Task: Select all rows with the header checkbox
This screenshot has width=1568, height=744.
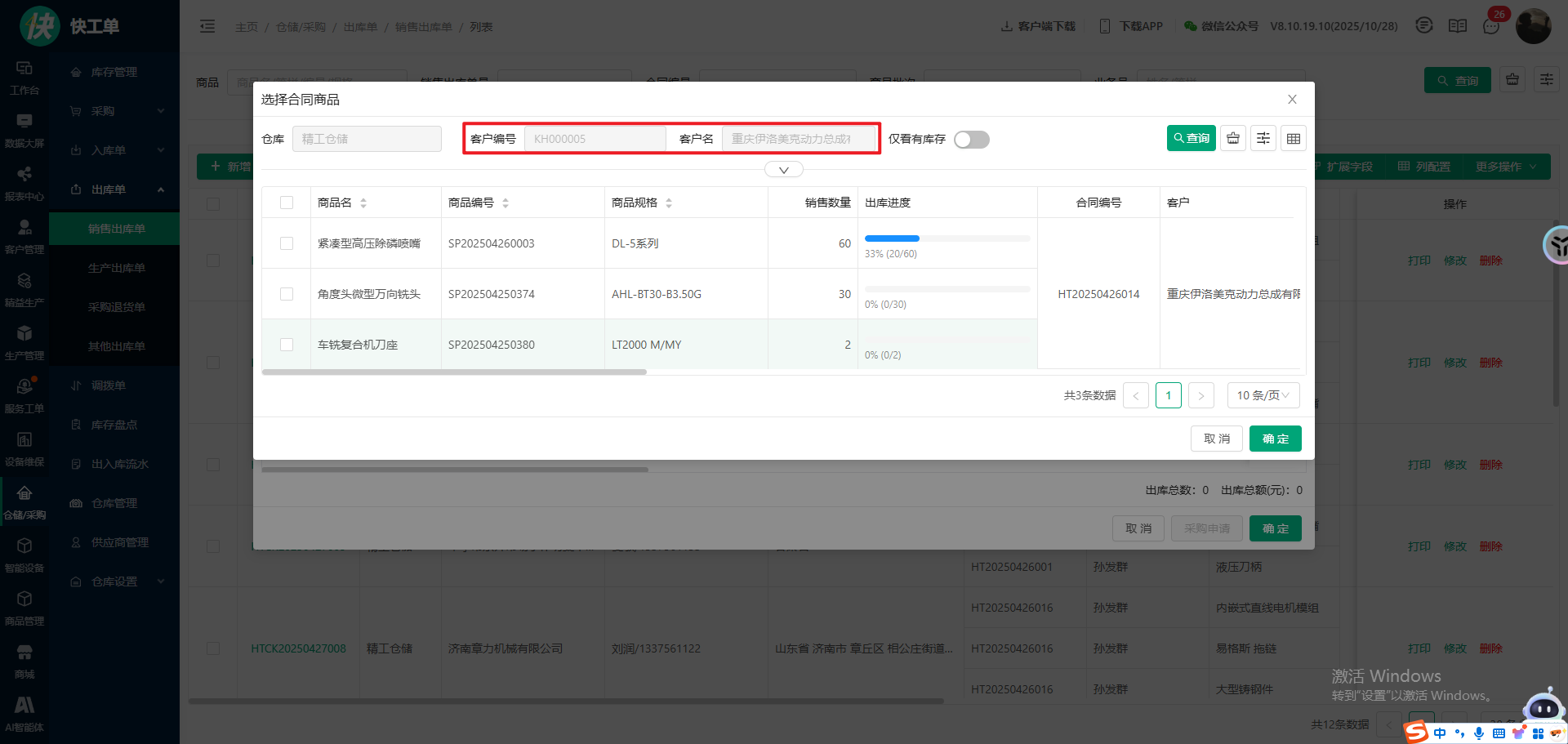Action: pyautogui.click(x=287, y=203)
